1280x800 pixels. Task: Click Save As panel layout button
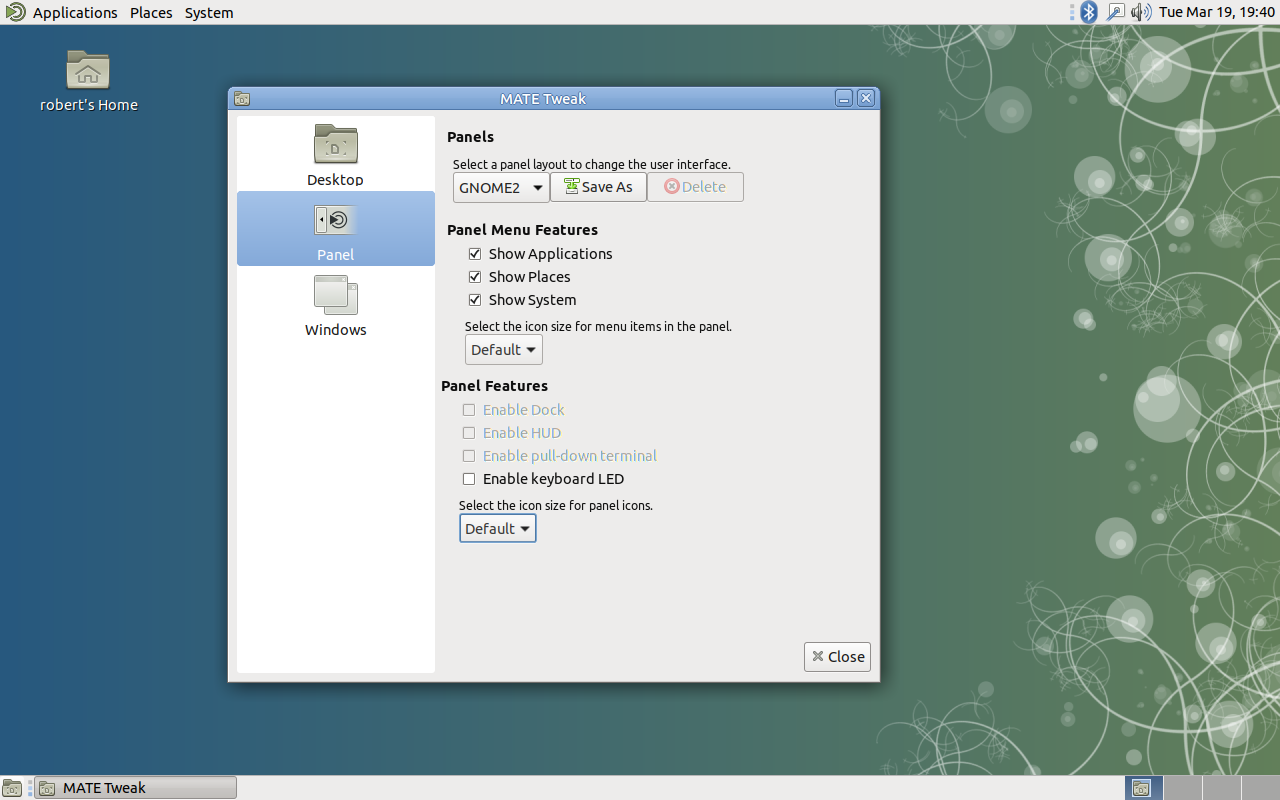(598, 187)
